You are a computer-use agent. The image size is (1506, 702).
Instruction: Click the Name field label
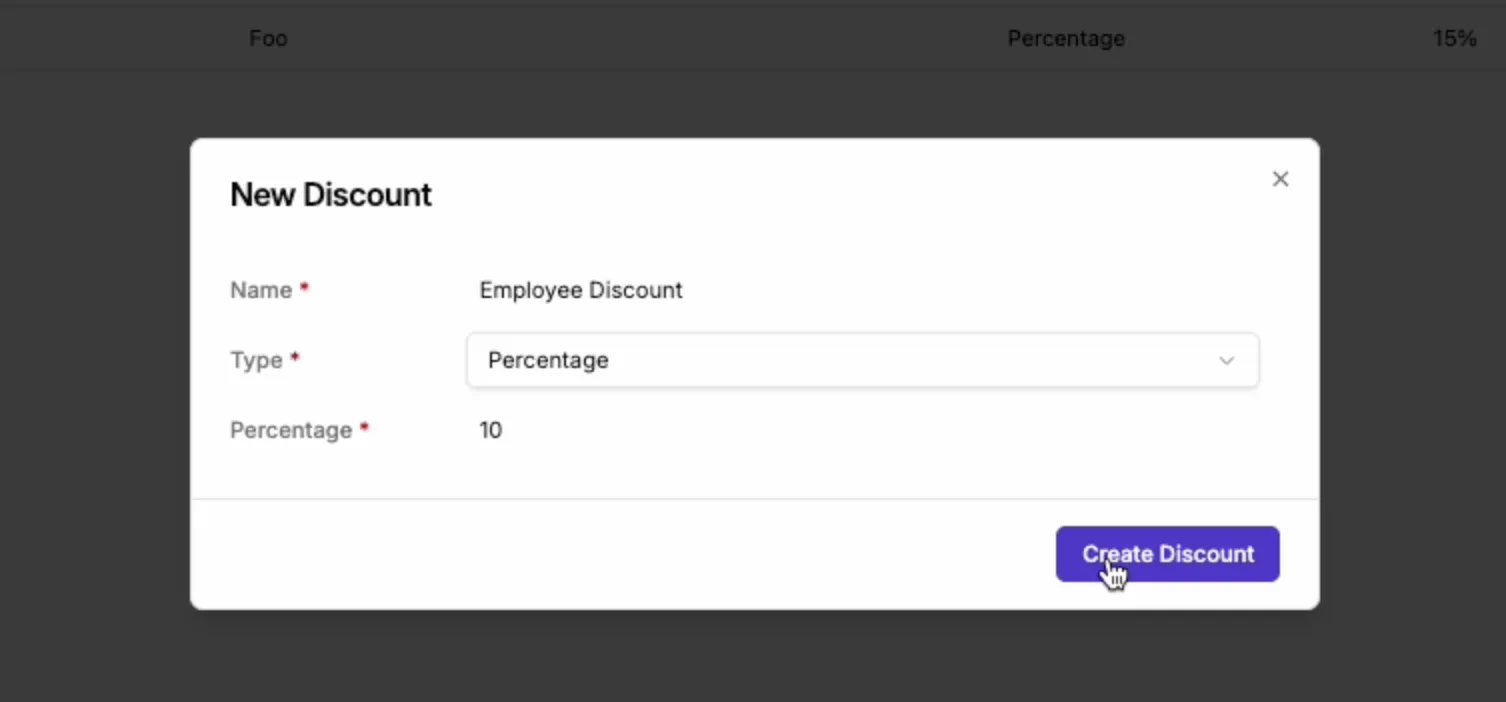coord(261,290)
